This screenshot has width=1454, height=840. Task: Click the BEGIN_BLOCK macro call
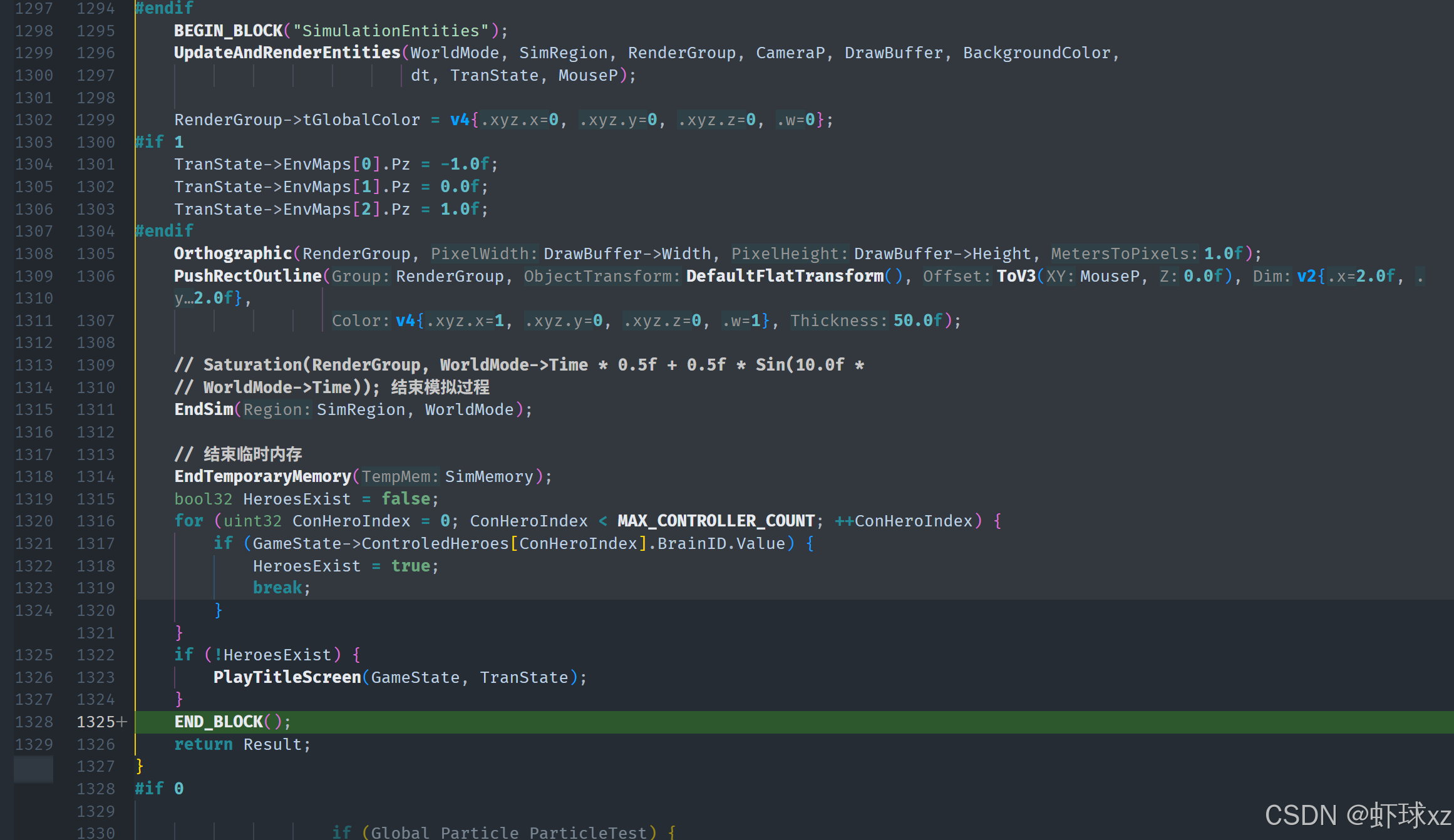(x=228, y=31)
